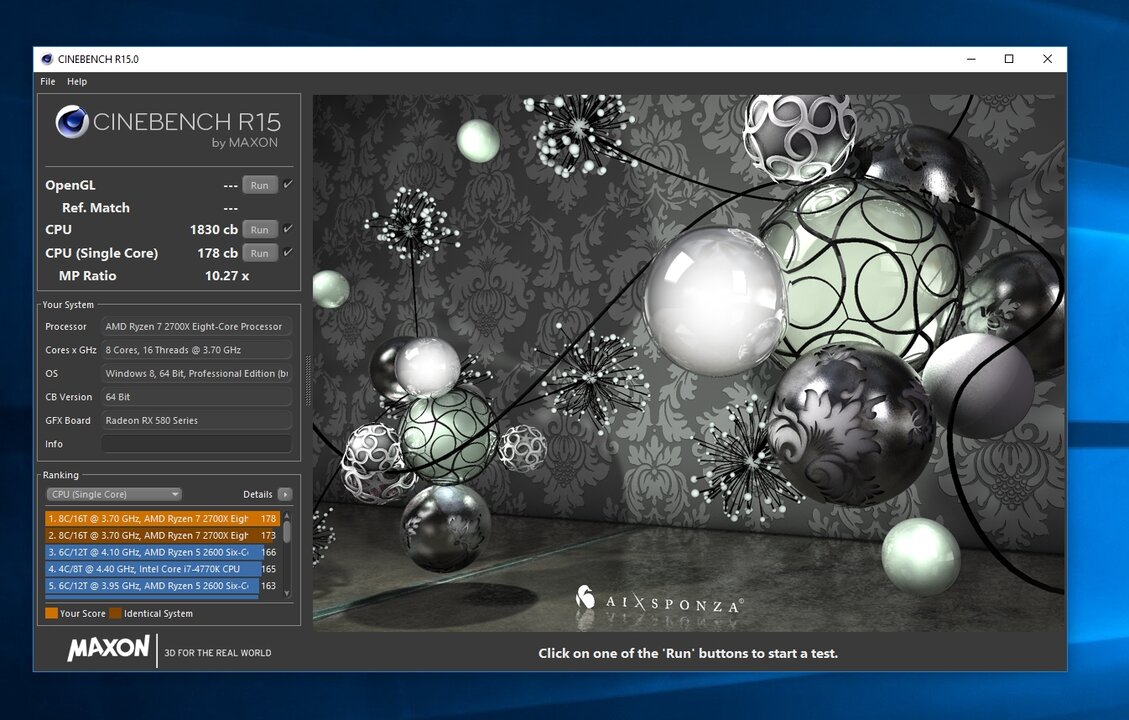Select ranking row 2 with score 173
This screenshot has height=720, width=1129.
click(x=163, y=535)
